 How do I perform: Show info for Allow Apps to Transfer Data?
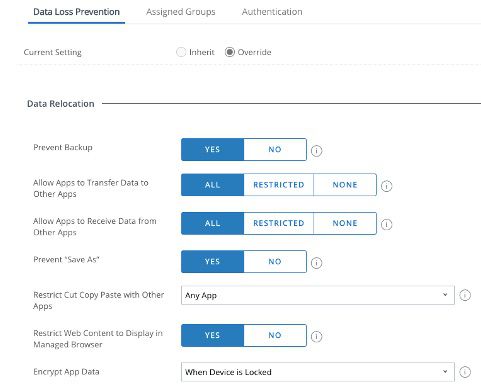click(386, 186)
